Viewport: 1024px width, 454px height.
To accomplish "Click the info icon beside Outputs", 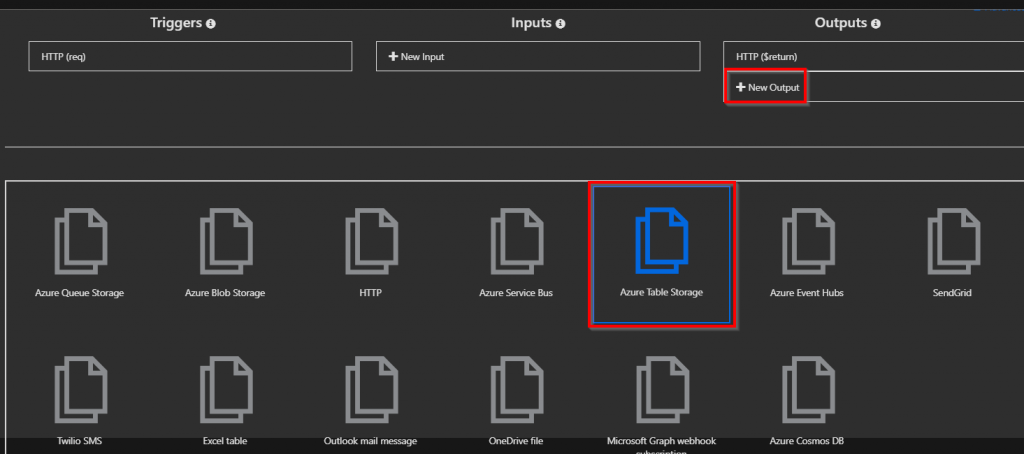I will pos(876,24).
